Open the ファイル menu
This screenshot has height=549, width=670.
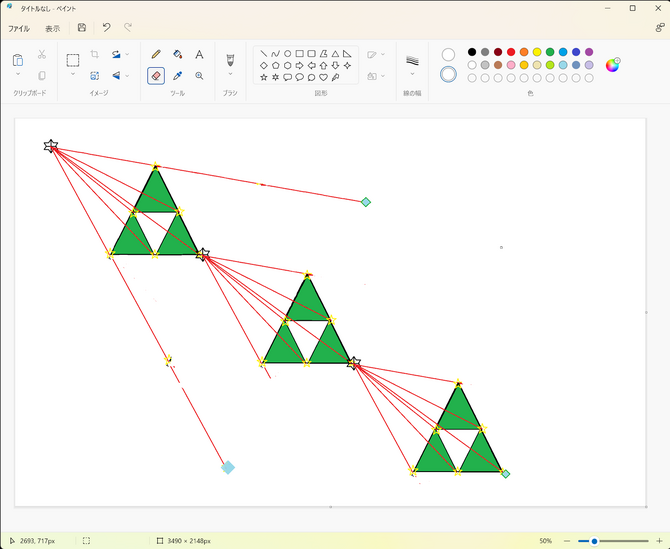(x=19, y=28)
